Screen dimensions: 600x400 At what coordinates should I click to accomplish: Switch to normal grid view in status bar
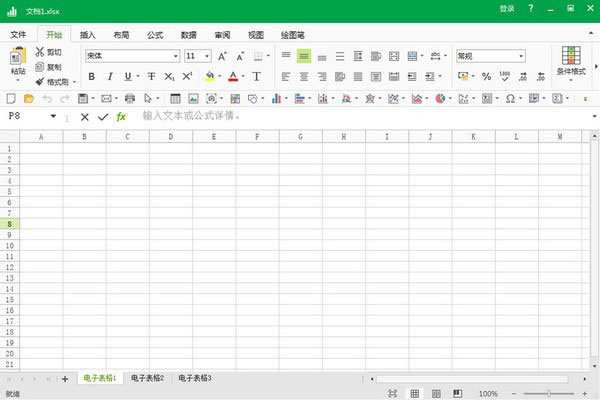tap(414, 393)
